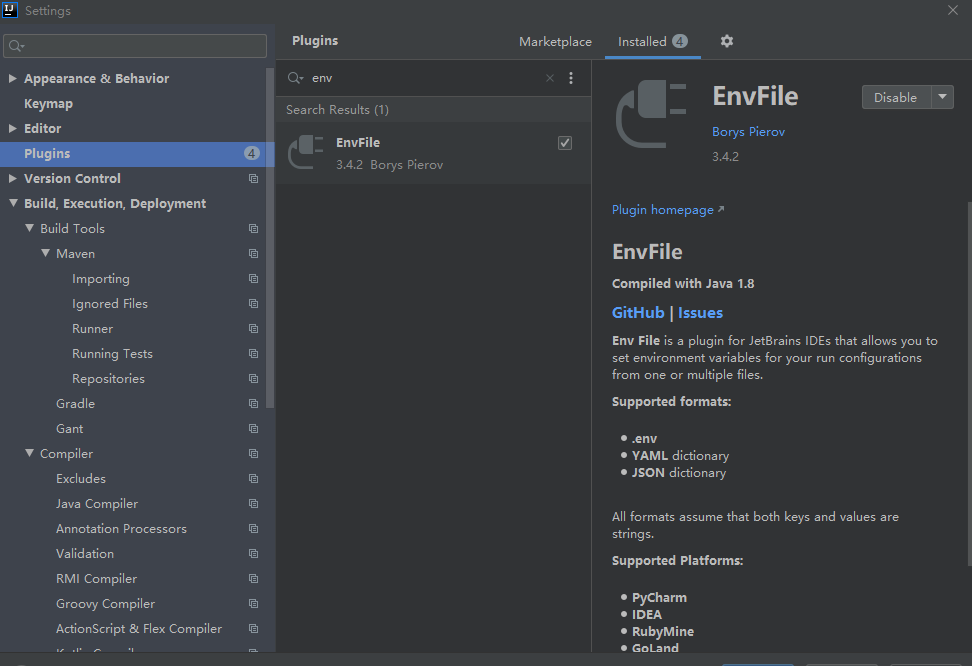Viewport: 972px width, 666px height.
Task: Click project-level icon next to Annotation Processors
Action: point(254,529)
